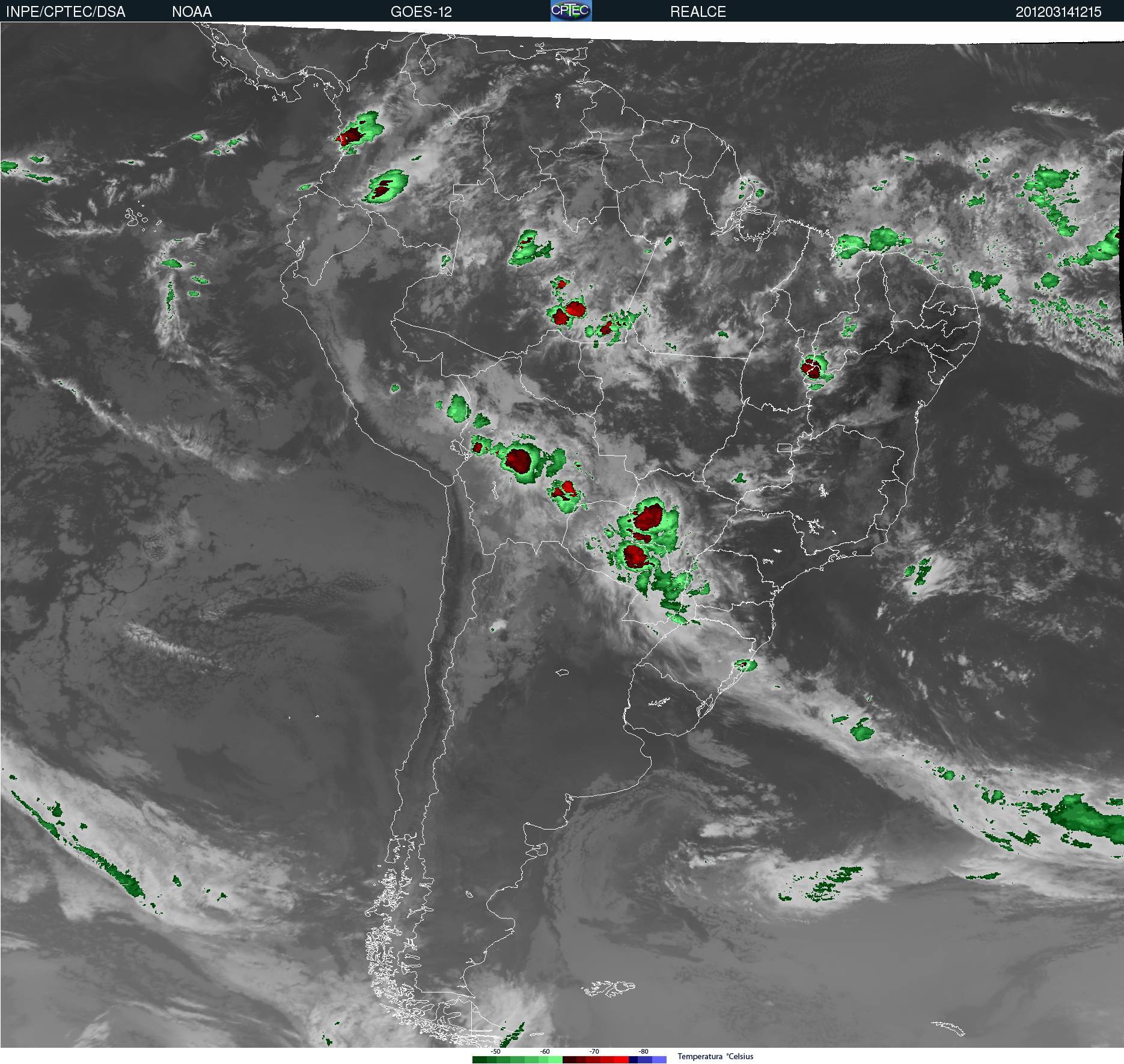The width and height of the screenshot is (1124, 1064).
Task: Click the NOAA label in the header
Action: point(192,12)
